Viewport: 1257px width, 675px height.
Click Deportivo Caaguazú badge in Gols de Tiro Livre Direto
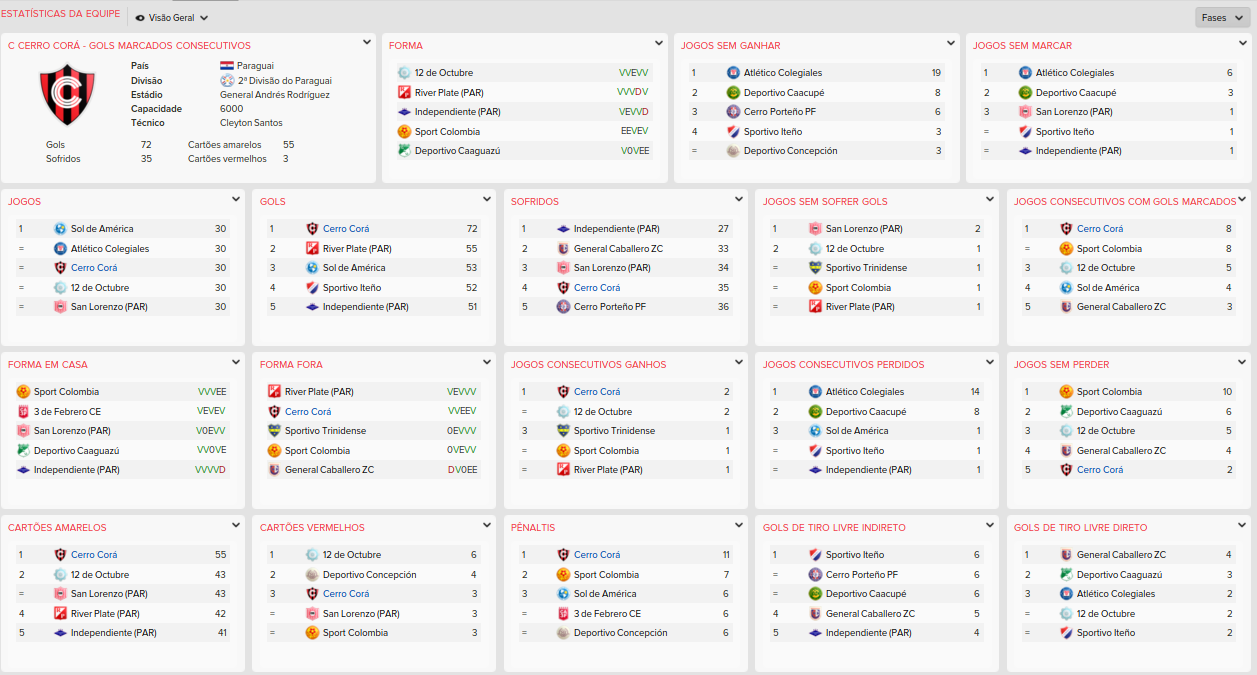point(1066,574)
